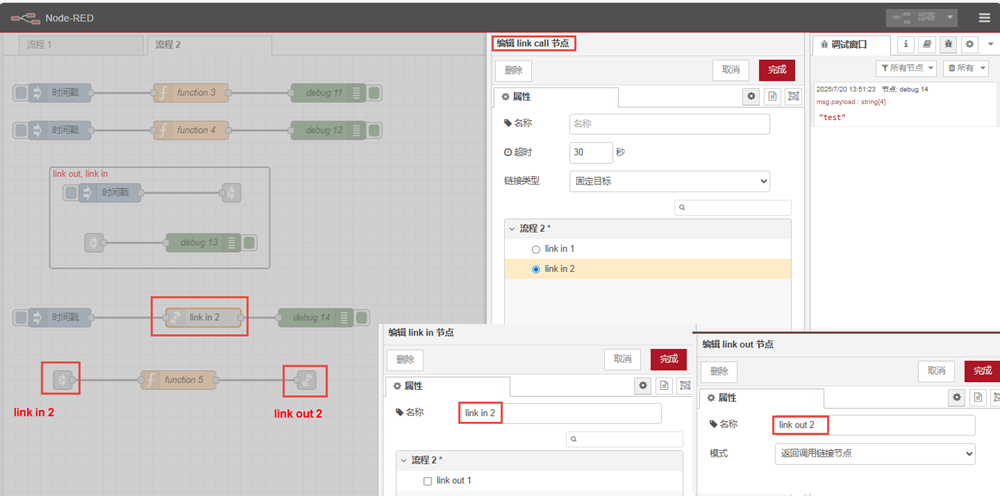Trigger inject button of the link call row

pos(21,317)
